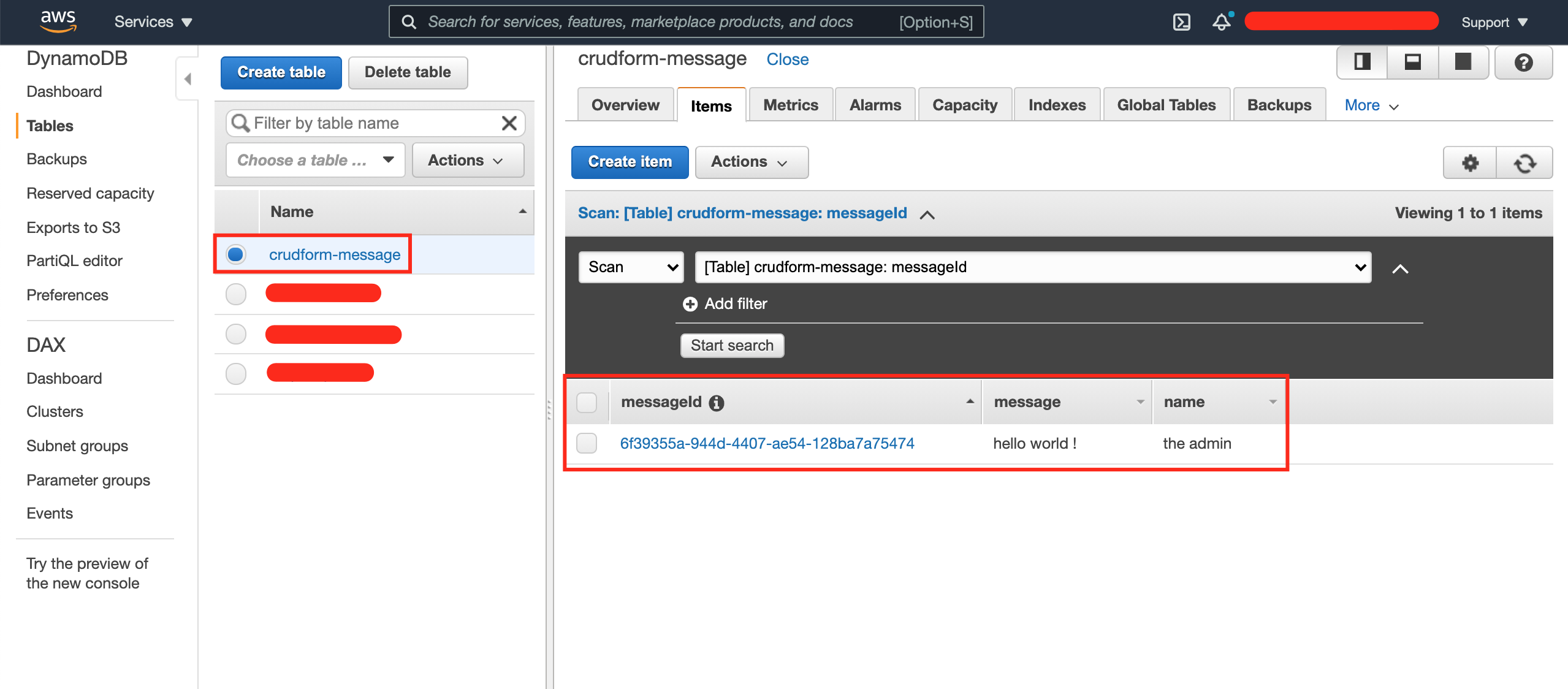The image size is (1568, 689).
Task: Check the checkbox for item 6f39355a
Action: point(587,443)
